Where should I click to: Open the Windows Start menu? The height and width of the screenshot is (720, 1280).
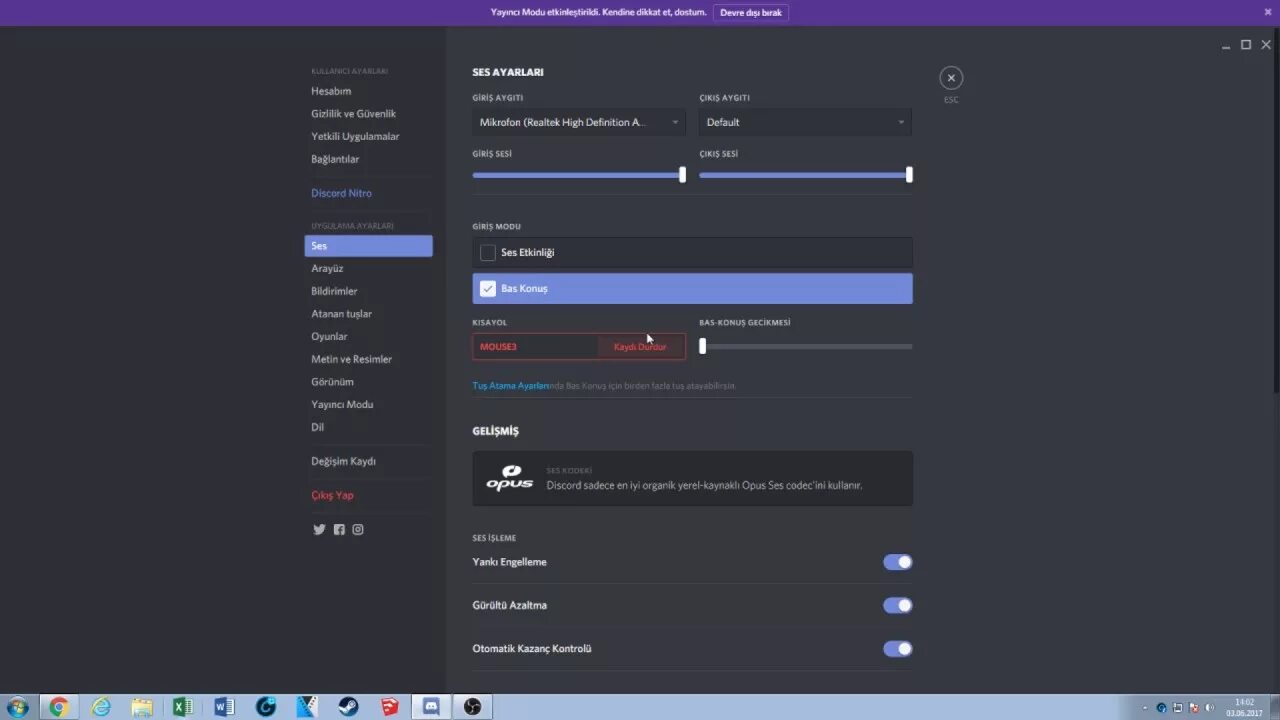pyautogui.click(x=17, y=707)
